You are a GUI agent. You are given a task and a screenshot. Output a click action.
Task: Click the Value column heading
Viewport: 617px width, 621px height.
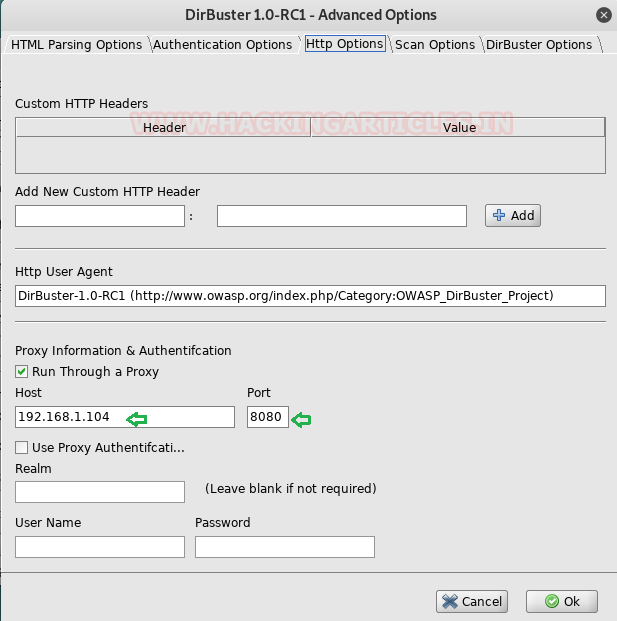click(458, 128)
